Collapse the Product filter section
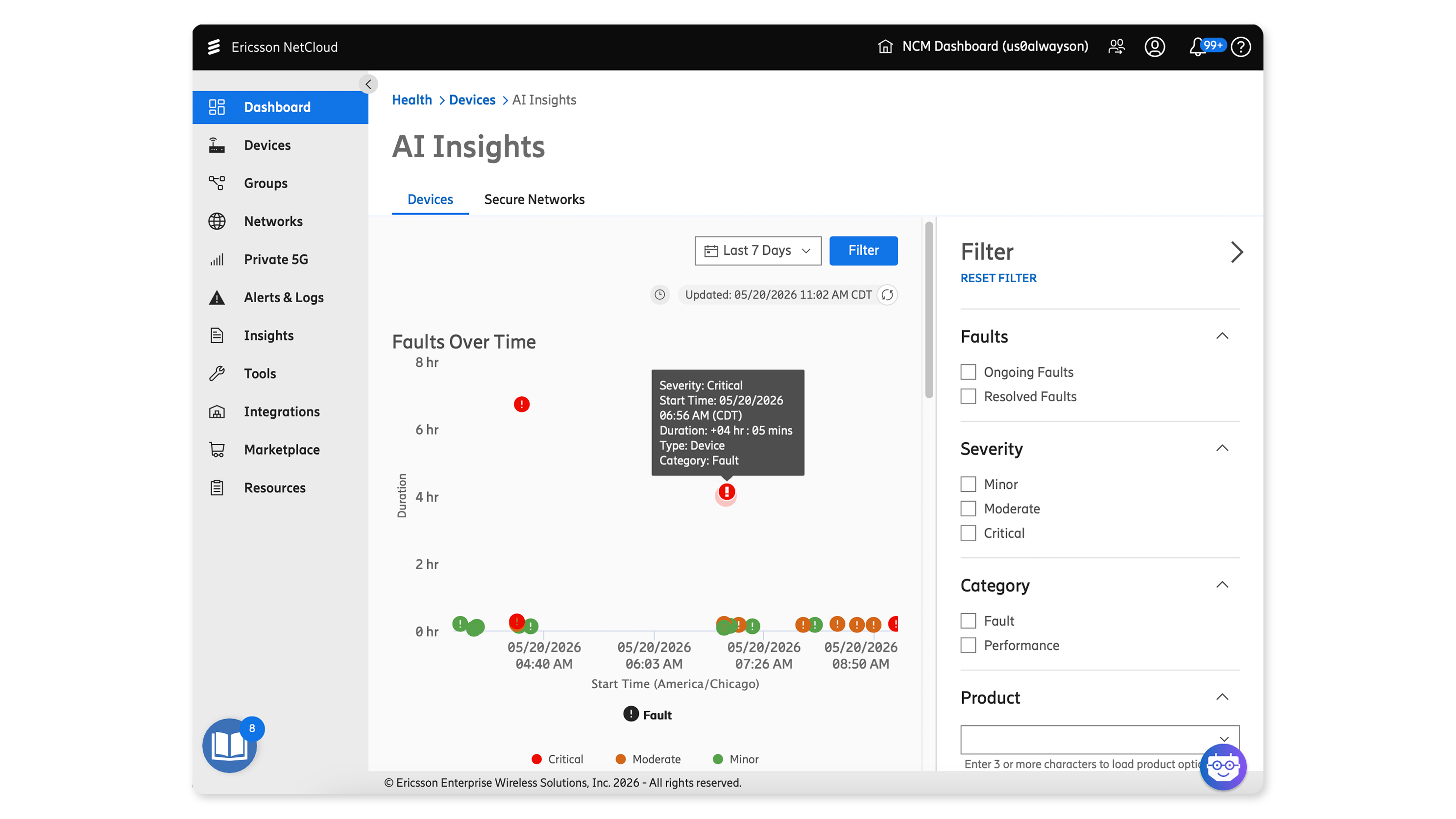 point(1222,697)
